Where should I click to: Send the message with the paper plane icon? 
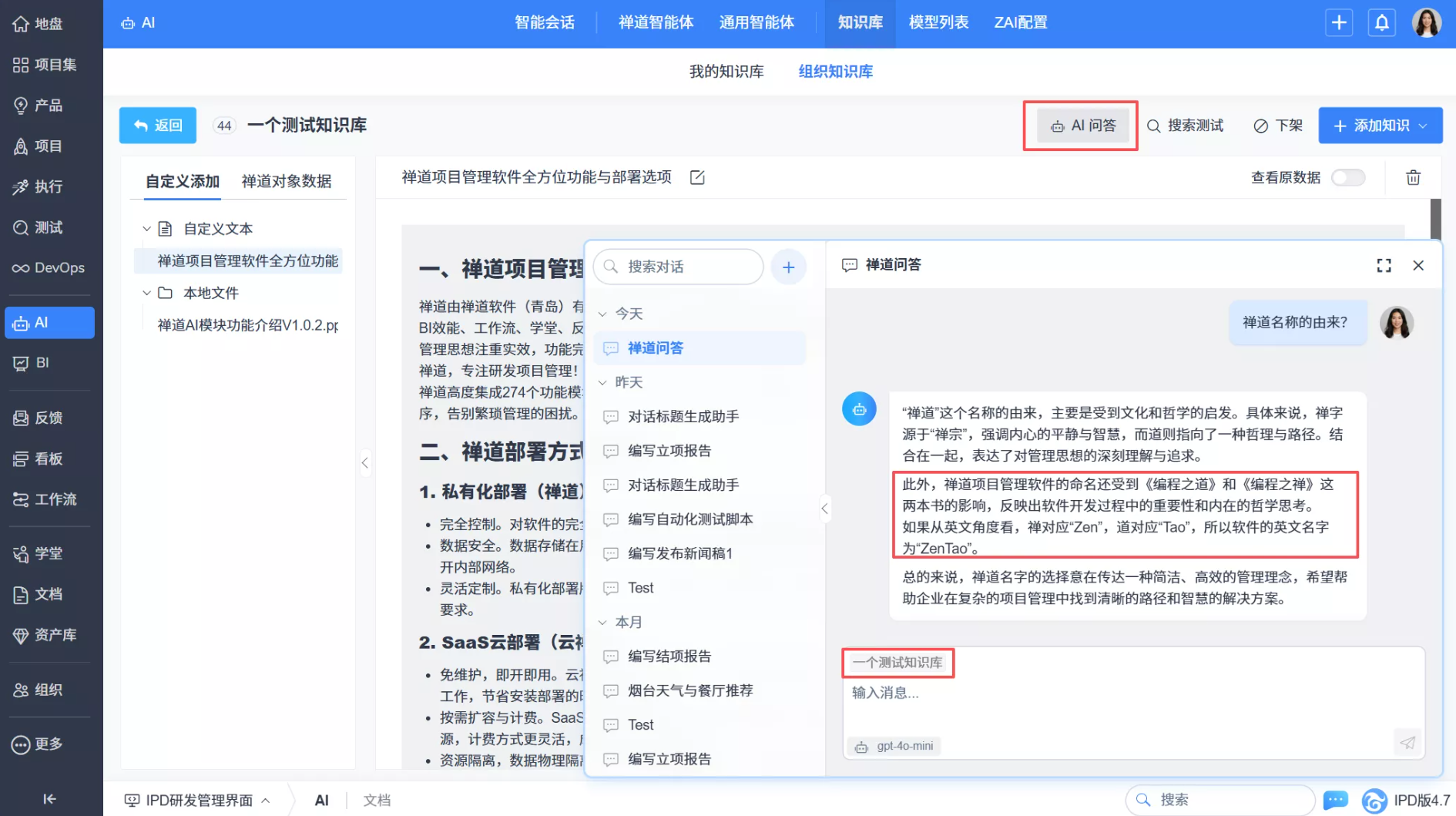point(1407,743)
